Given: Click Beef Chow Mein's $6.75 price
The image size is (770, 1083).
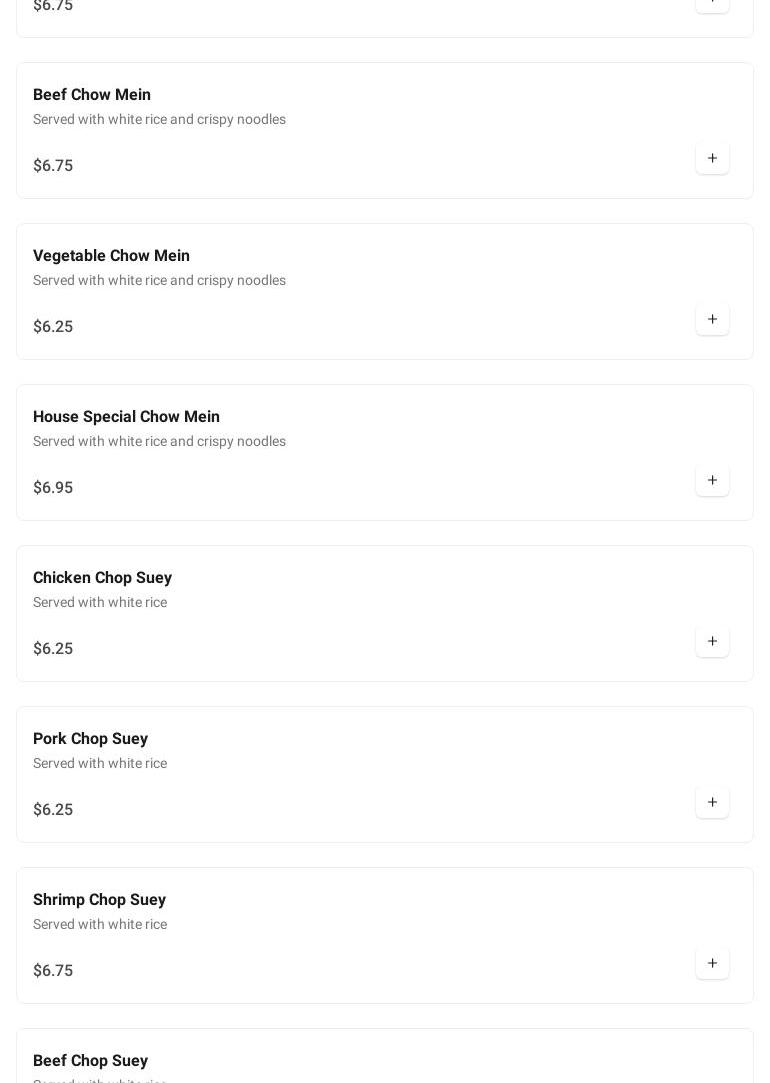Looking at the screenshot, I should coord(53,166).
